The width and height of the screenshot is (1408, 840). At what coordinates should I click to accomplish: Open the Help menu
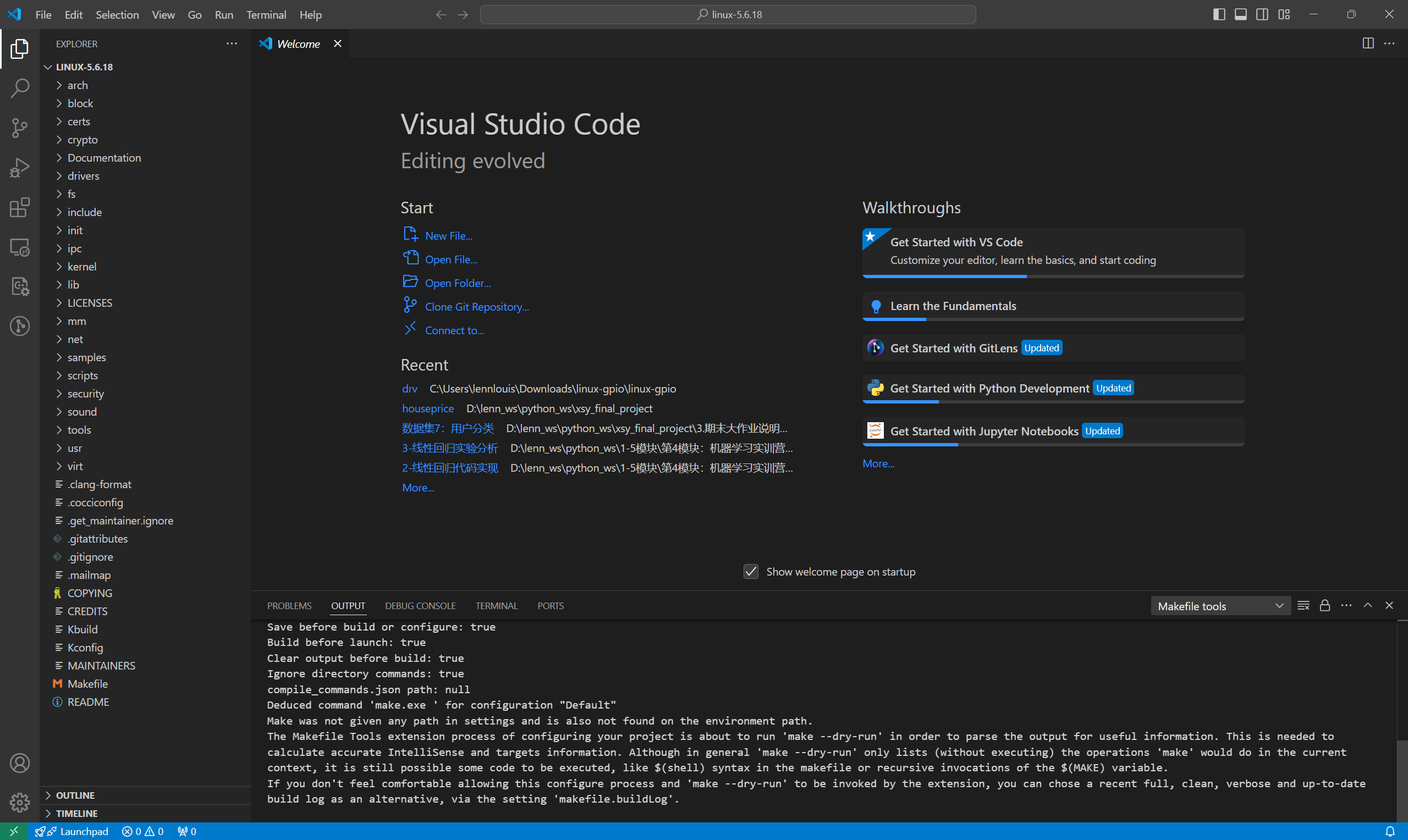click(x=310, y=15)
